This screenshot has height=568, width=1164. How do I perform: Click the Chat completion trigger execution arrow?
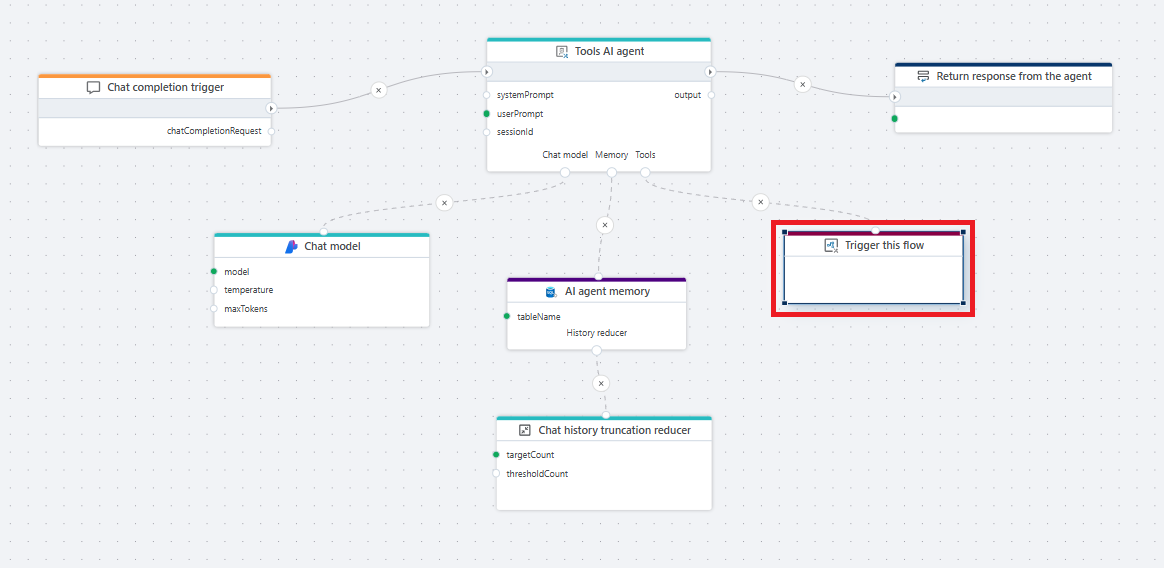270,108
